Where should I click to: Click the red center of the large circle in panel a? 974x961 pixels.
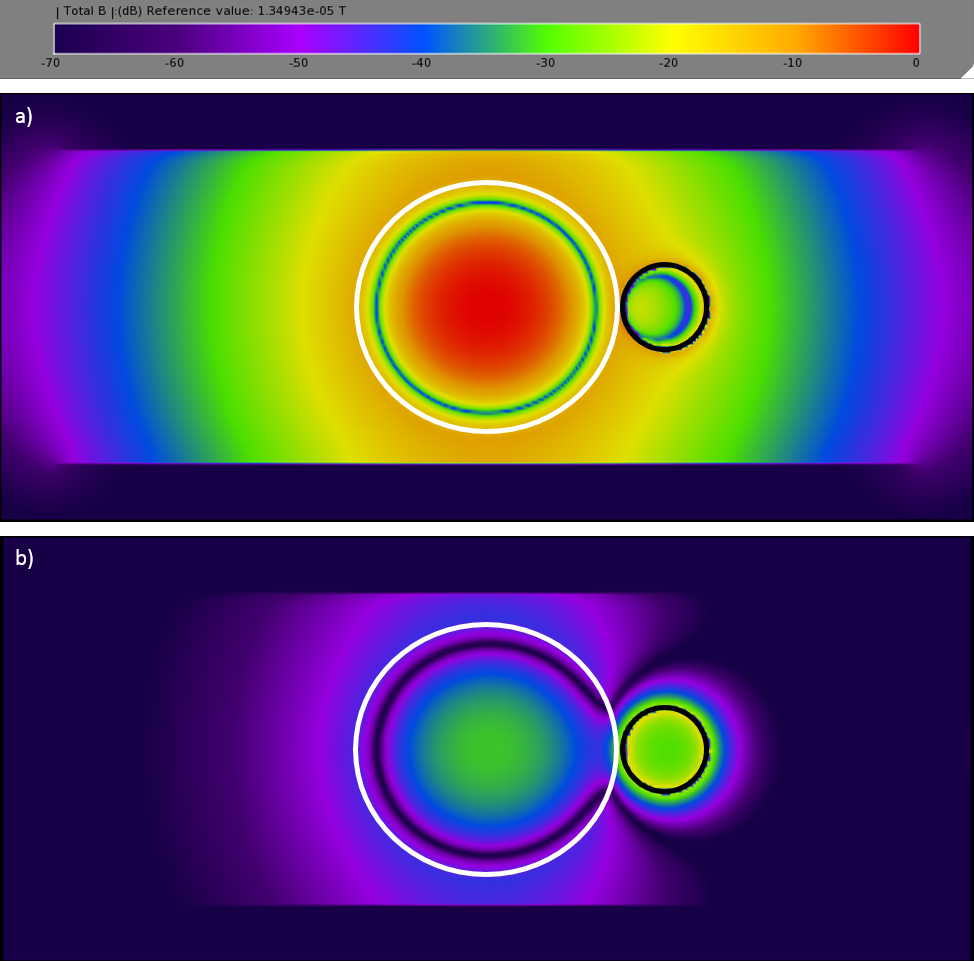pos(486,307)
